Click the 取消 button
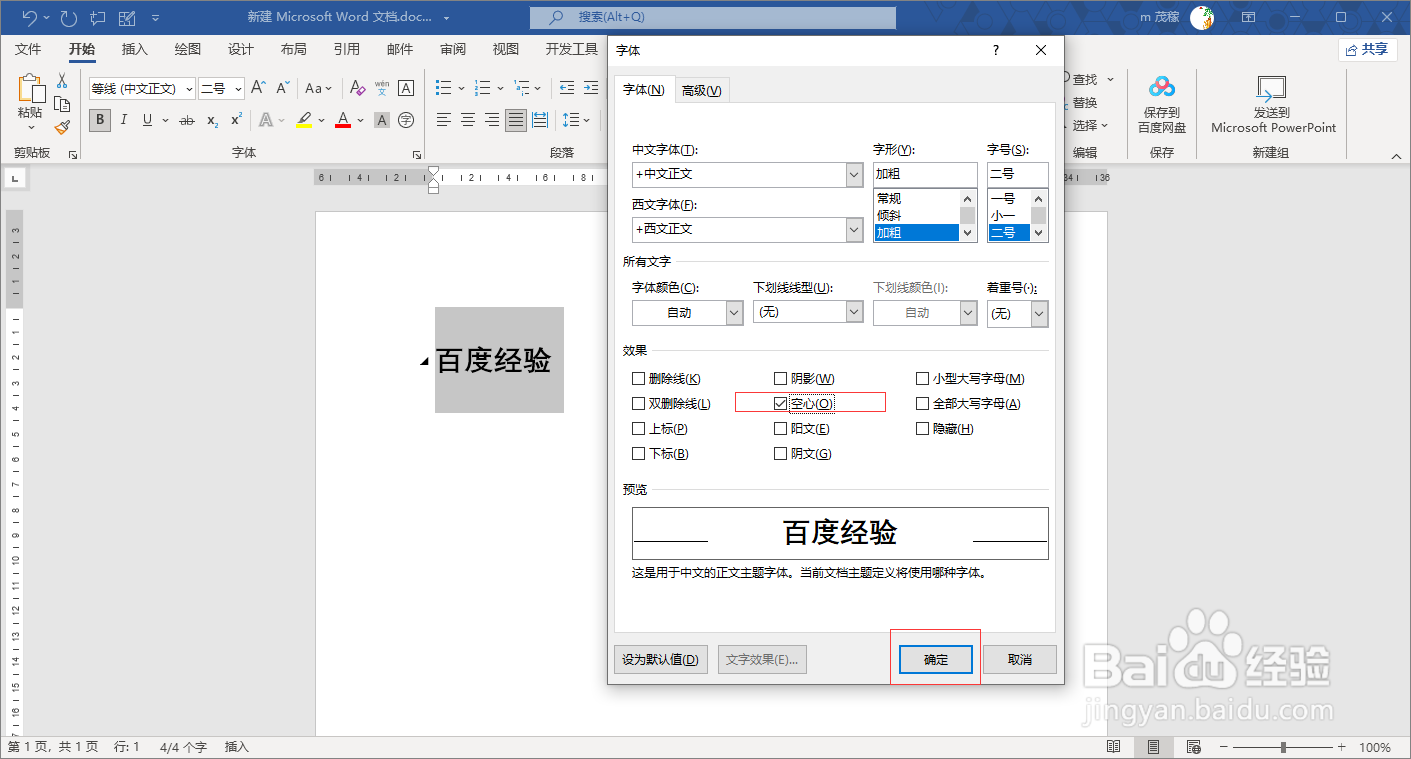This screenshot has height=759, width=1411. pos(1019,660)
